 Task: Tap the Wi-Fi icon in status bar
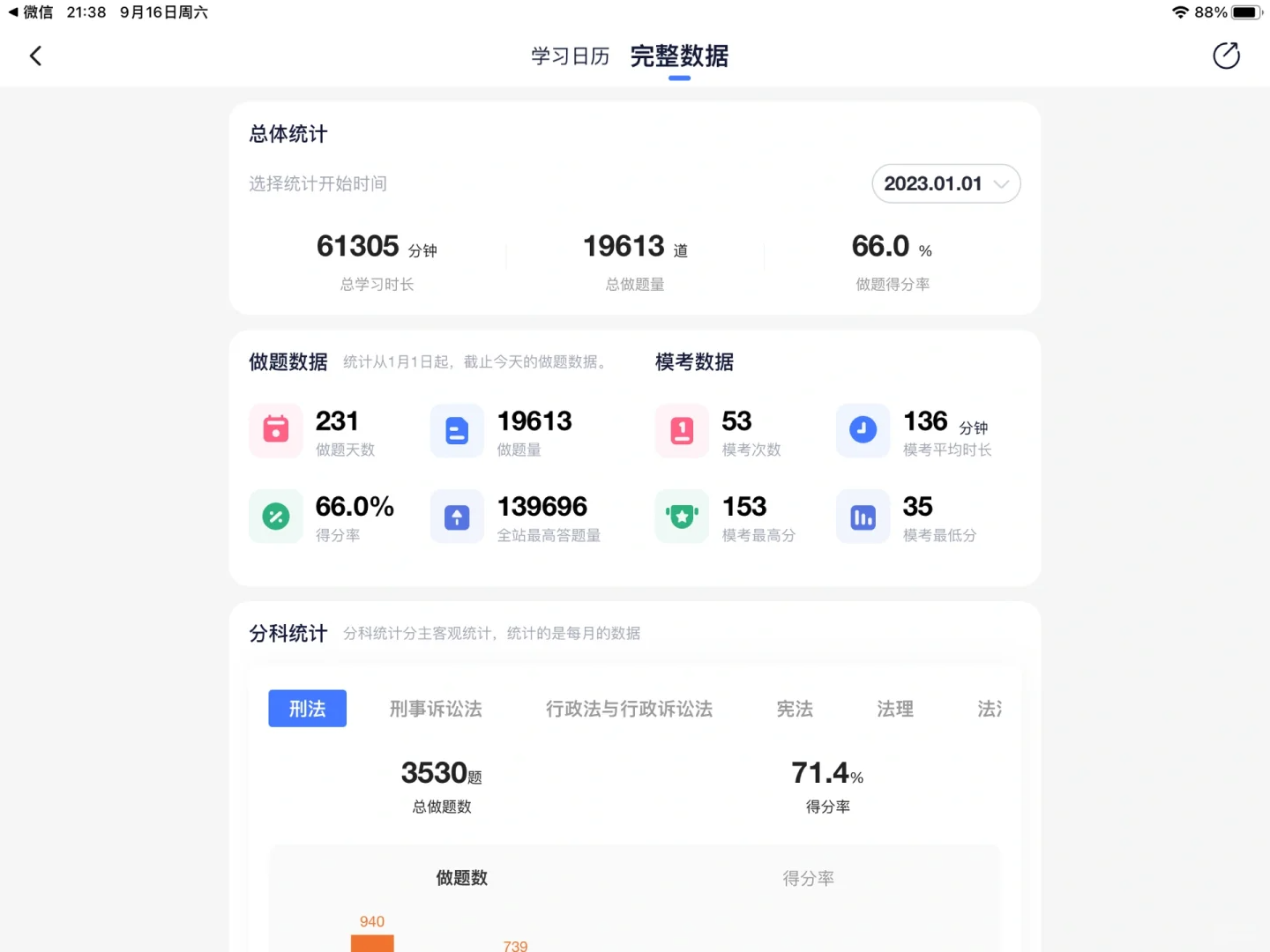pyautogui.click(x=1180, y=12)
